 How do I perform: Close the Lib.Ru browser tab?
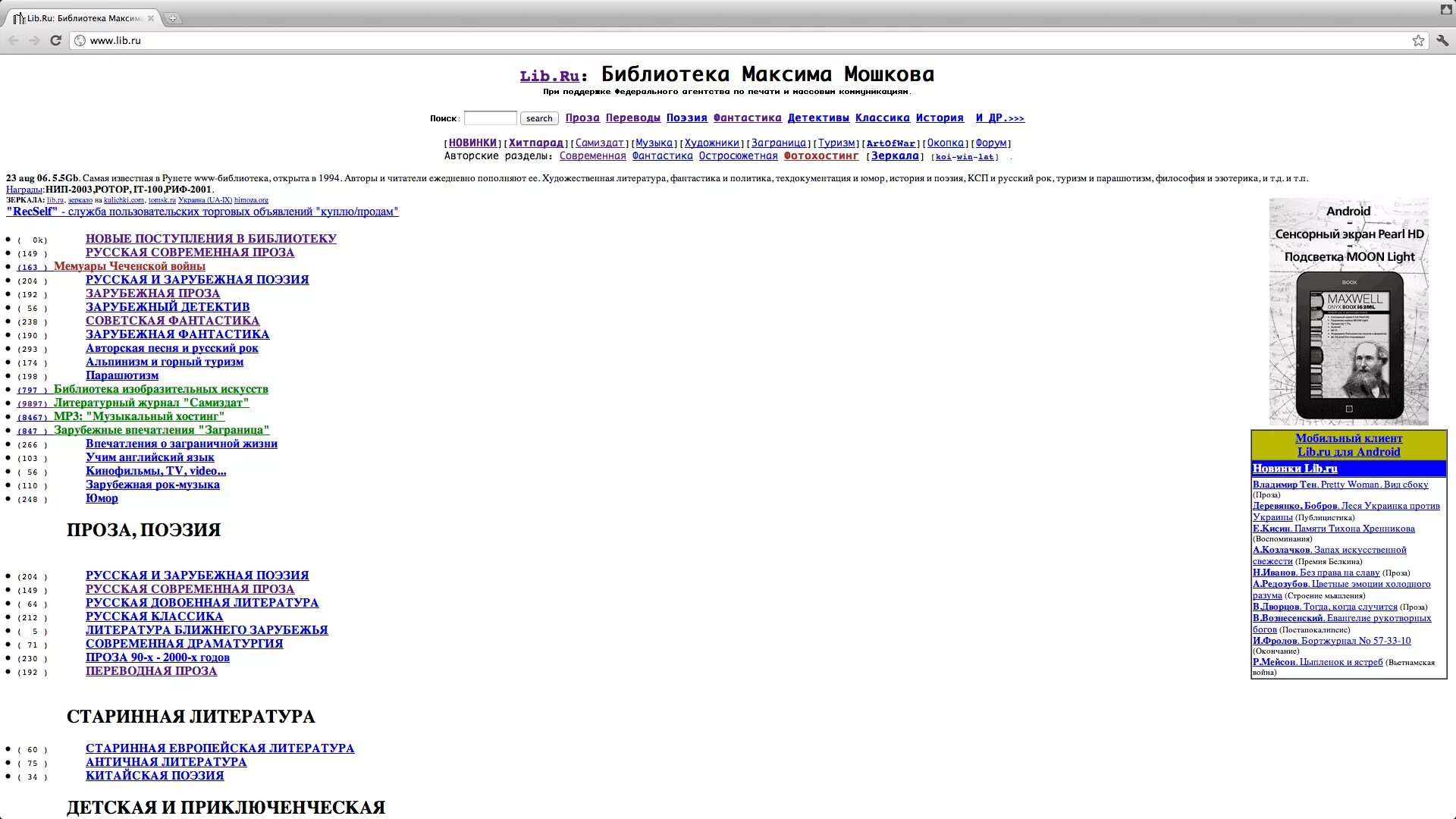click(x=150, y=18)
